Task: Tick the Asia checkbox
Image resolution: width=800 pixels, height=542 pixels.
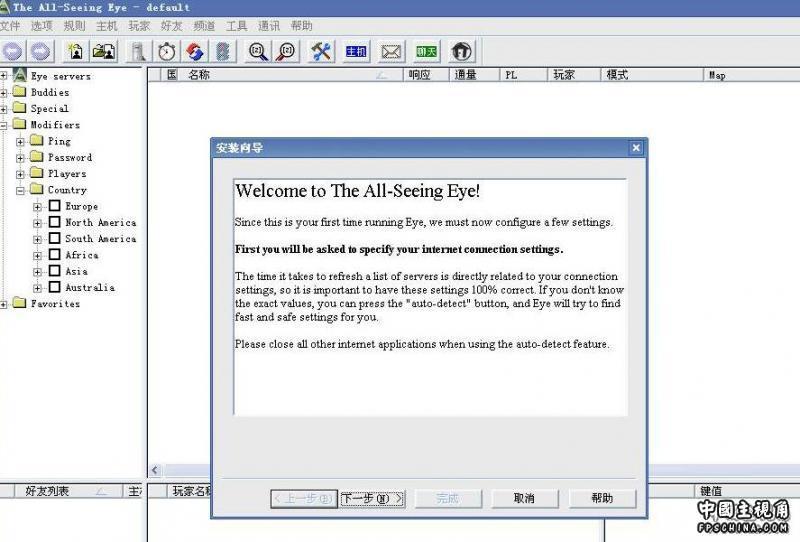Action: coord(55,271)
